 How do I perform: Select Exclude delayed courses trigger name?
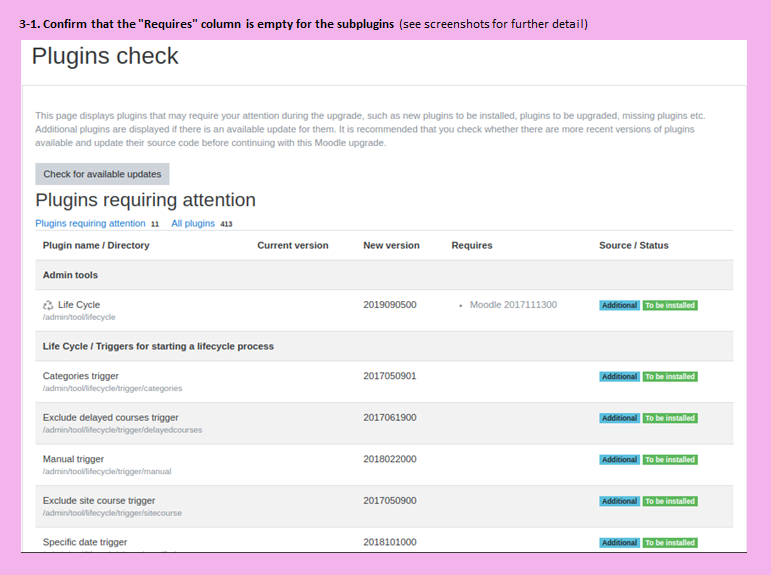[111, 417]
